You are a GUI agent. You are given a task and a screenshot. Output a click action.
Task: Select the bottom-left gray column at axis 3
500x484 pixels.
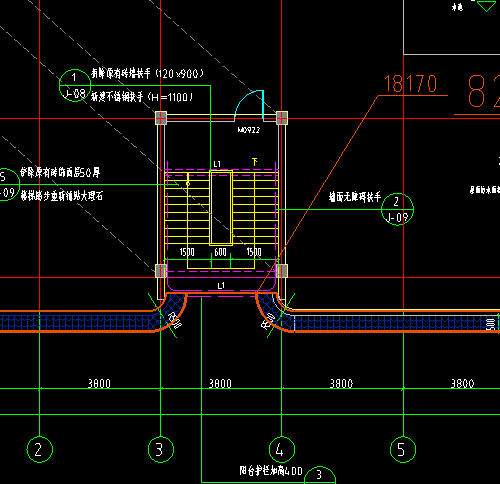(x=161, y=271)
